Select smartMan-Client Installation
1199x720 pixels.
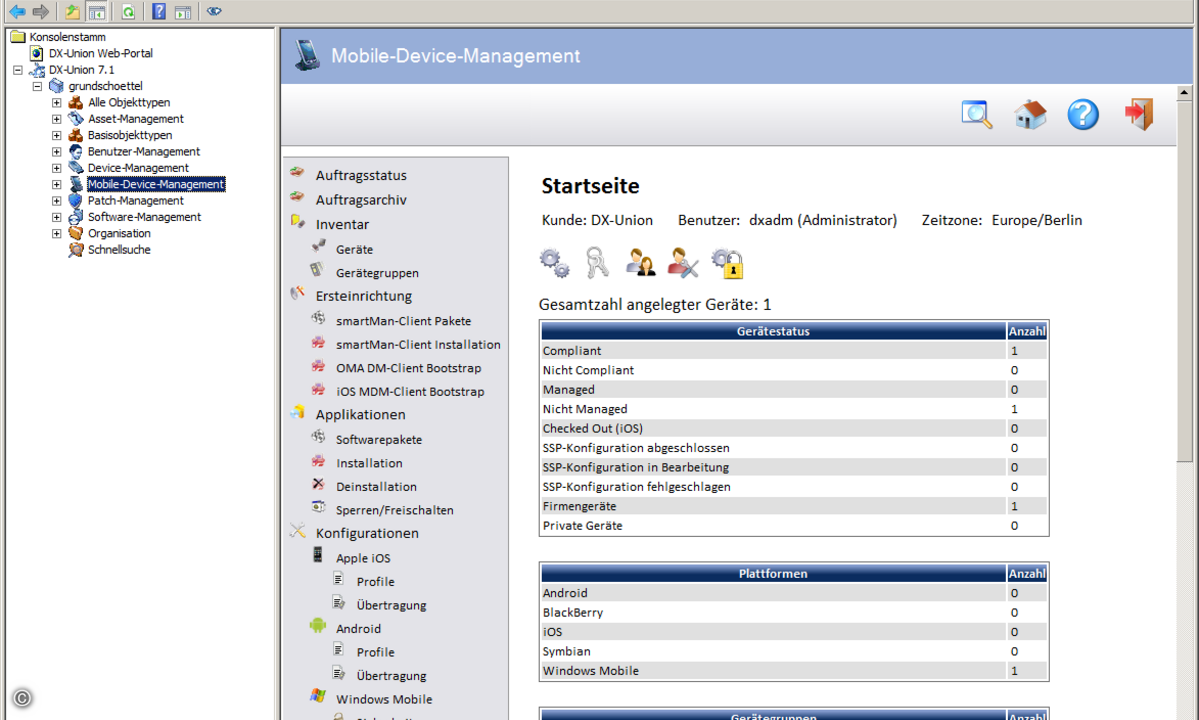(418, 345)
